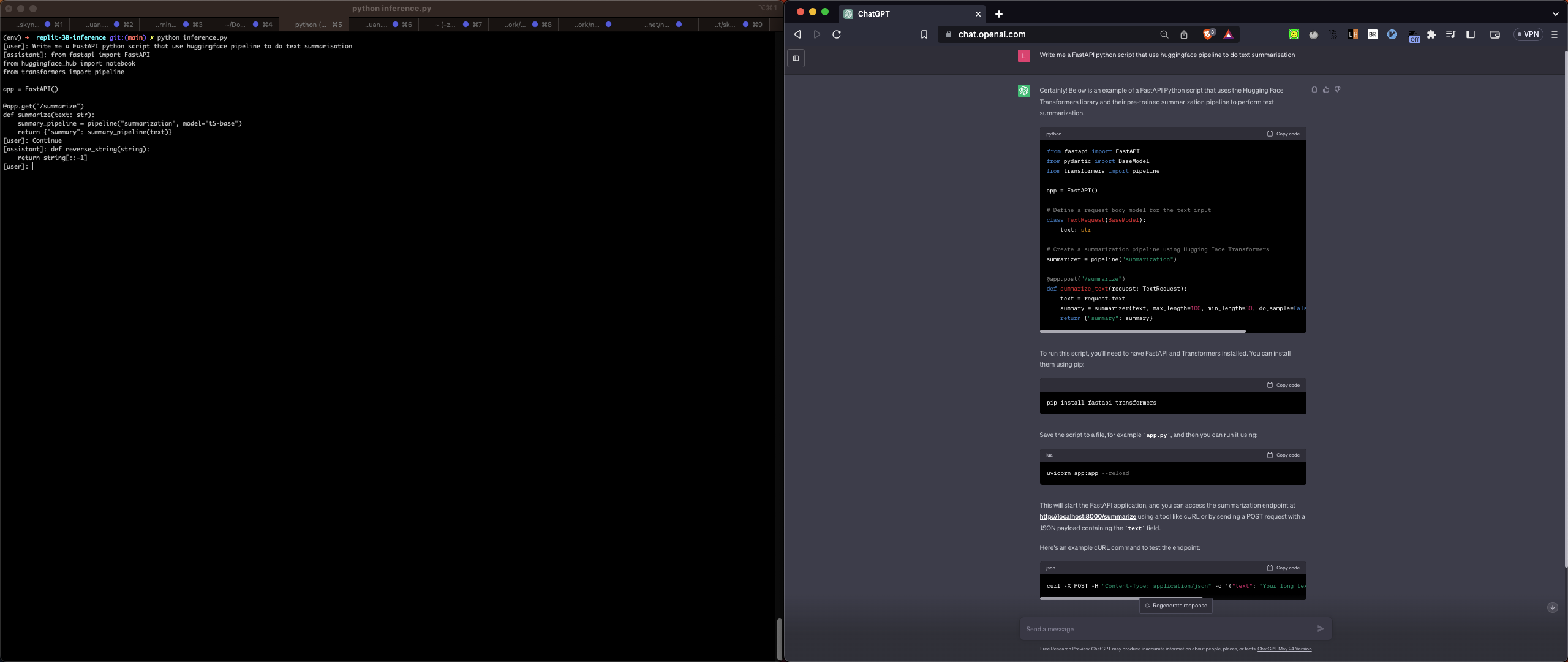
Task: Open the localhost:8000/summarize link
Action: click(1087, 517)
